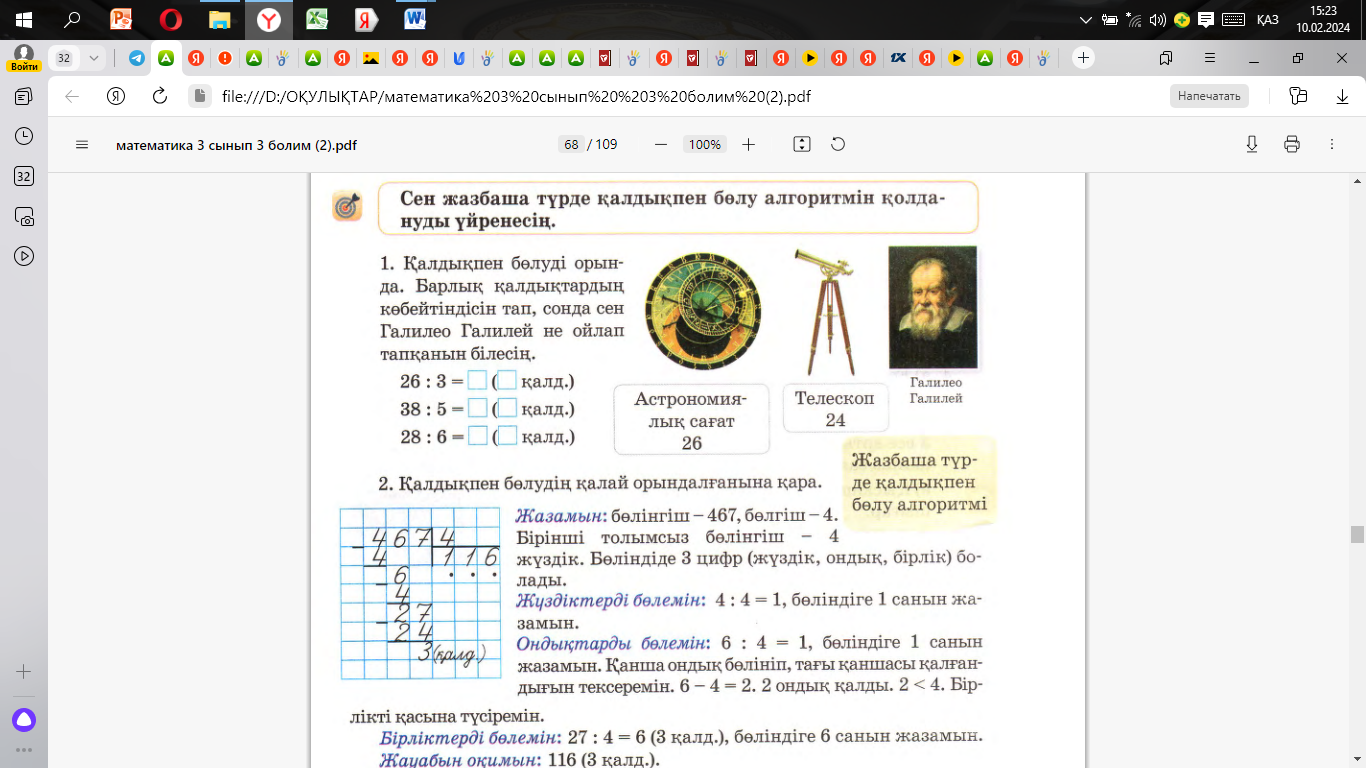Click the Войти profile avatar

[24, 58]
